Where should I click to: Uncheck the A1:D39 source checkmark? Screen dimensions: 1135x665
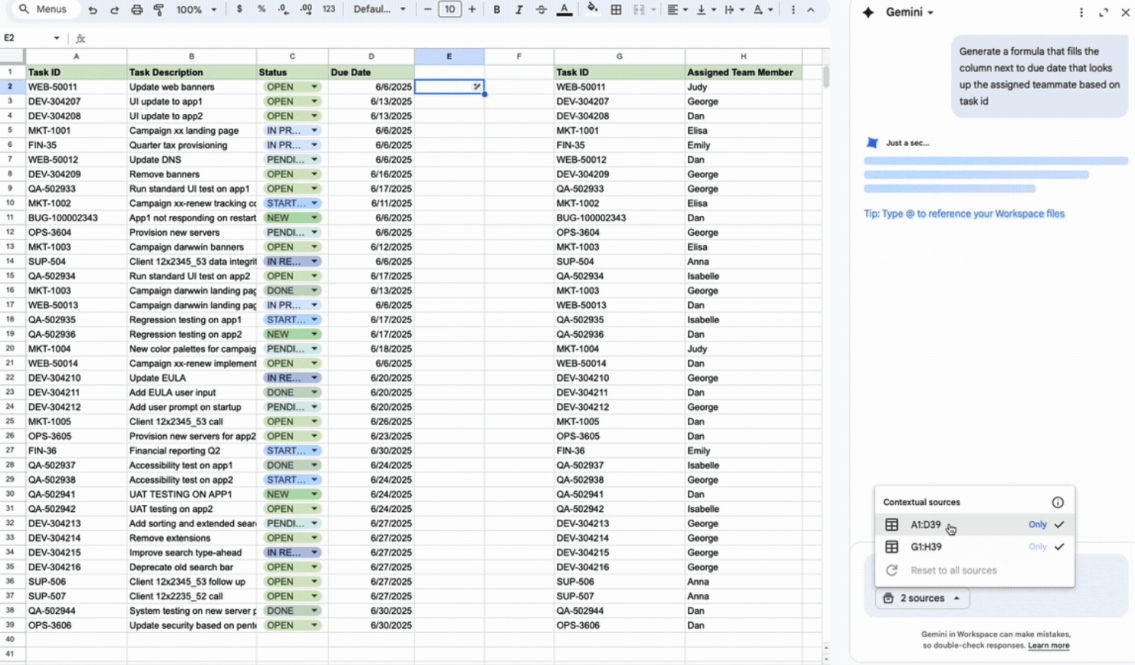pos(1059,525)
